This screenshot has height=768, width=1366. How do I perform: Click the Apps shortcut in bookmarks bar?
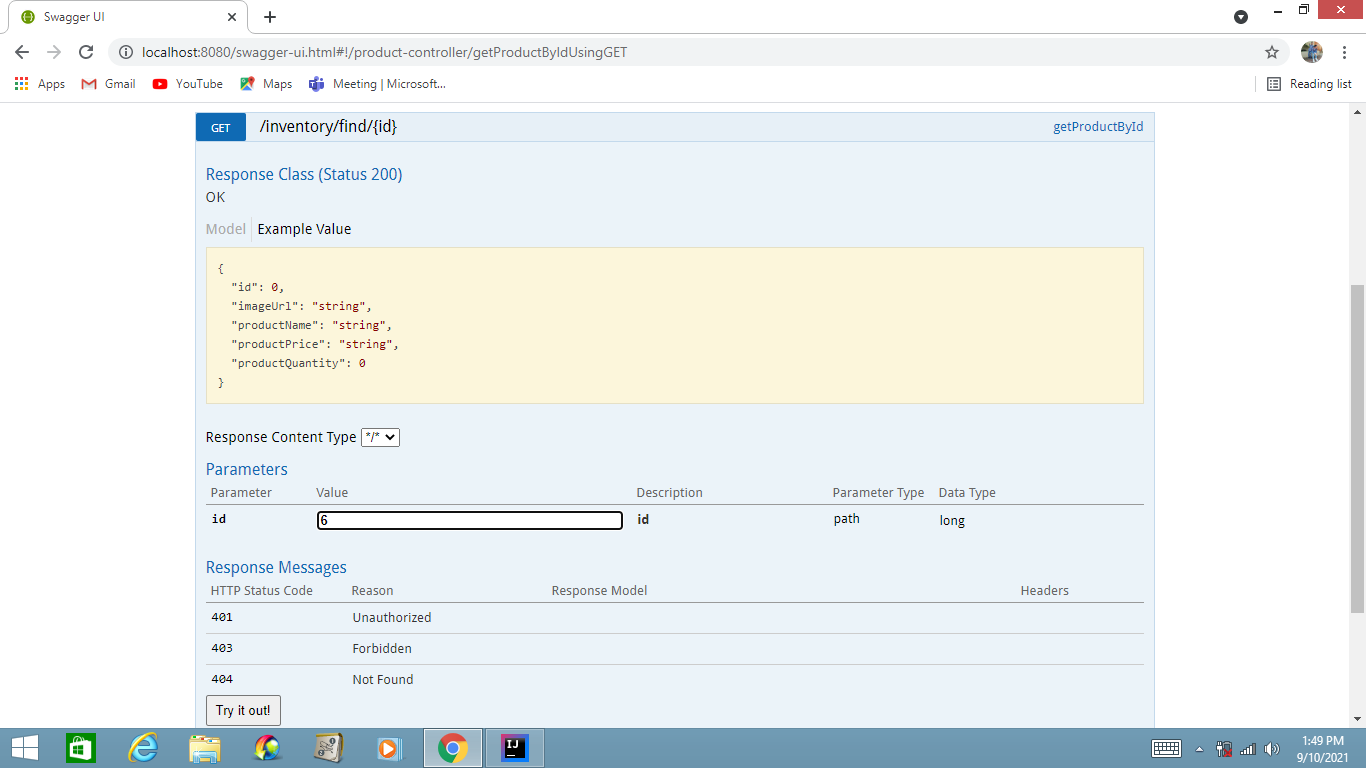pos(40,84)
